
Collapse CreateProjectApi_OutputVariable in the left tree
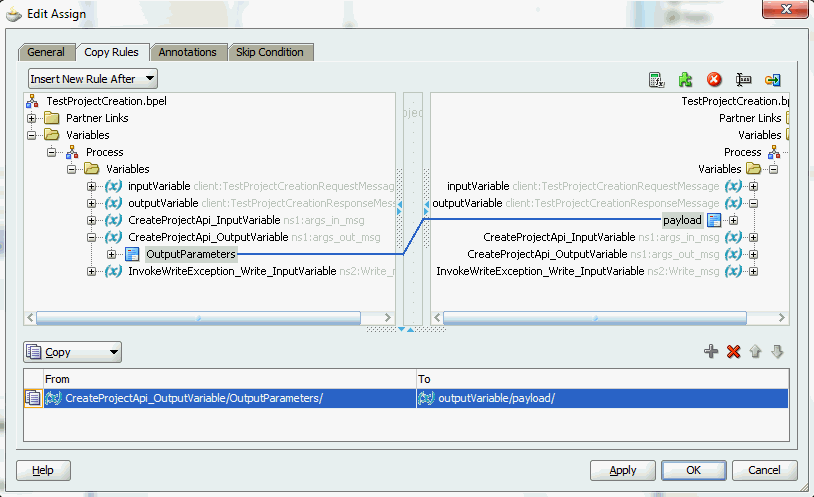(91, 237)
